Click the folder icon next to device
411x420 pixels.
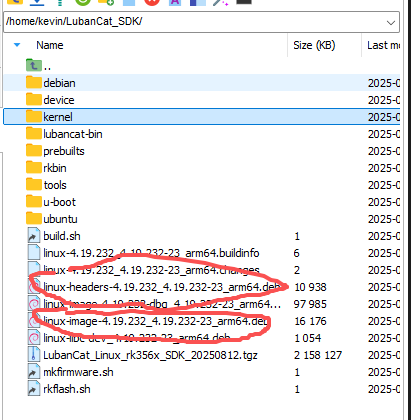(x=34, y=99)
